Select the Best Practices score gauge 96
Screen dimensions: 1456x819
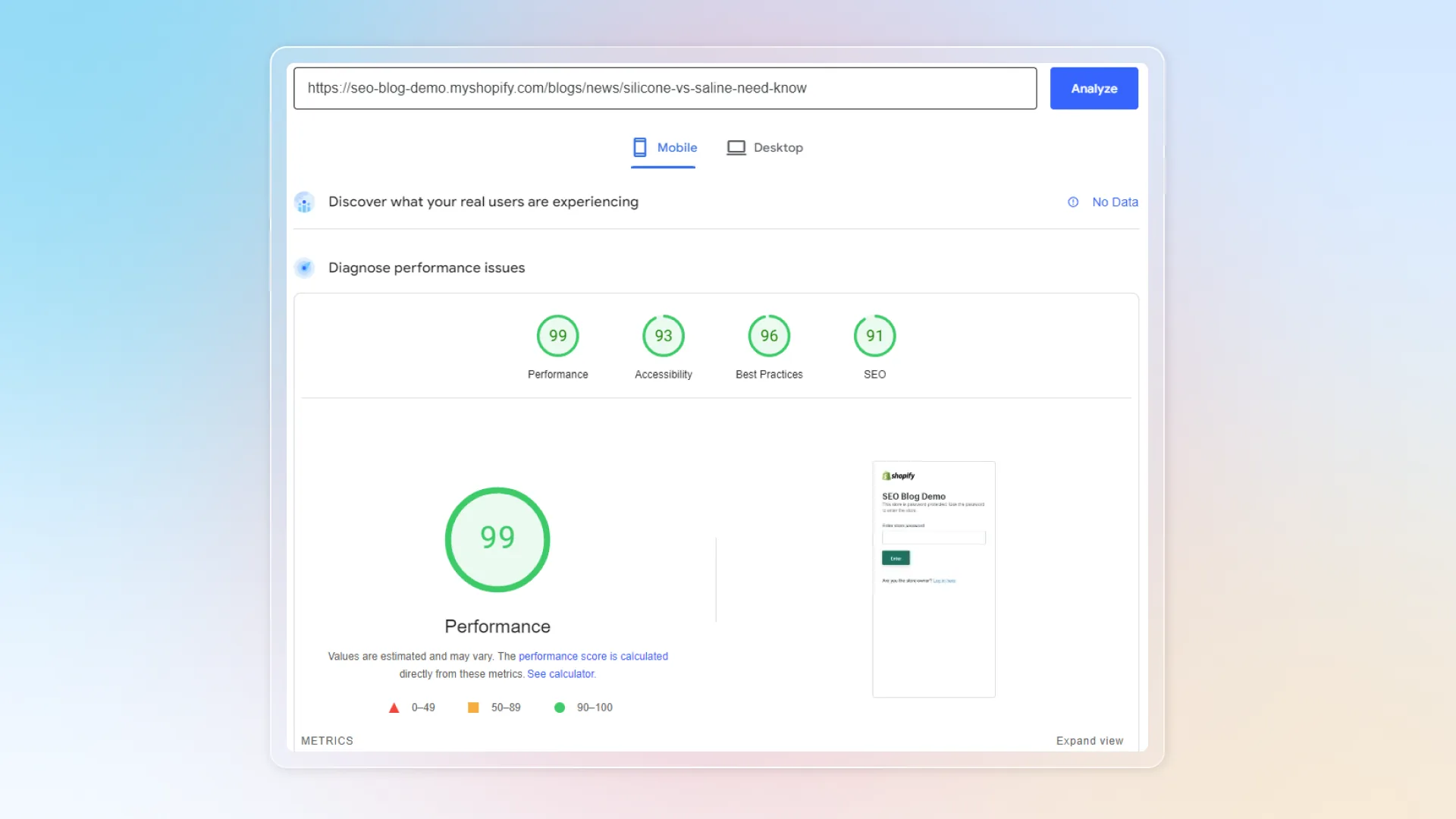769,336
